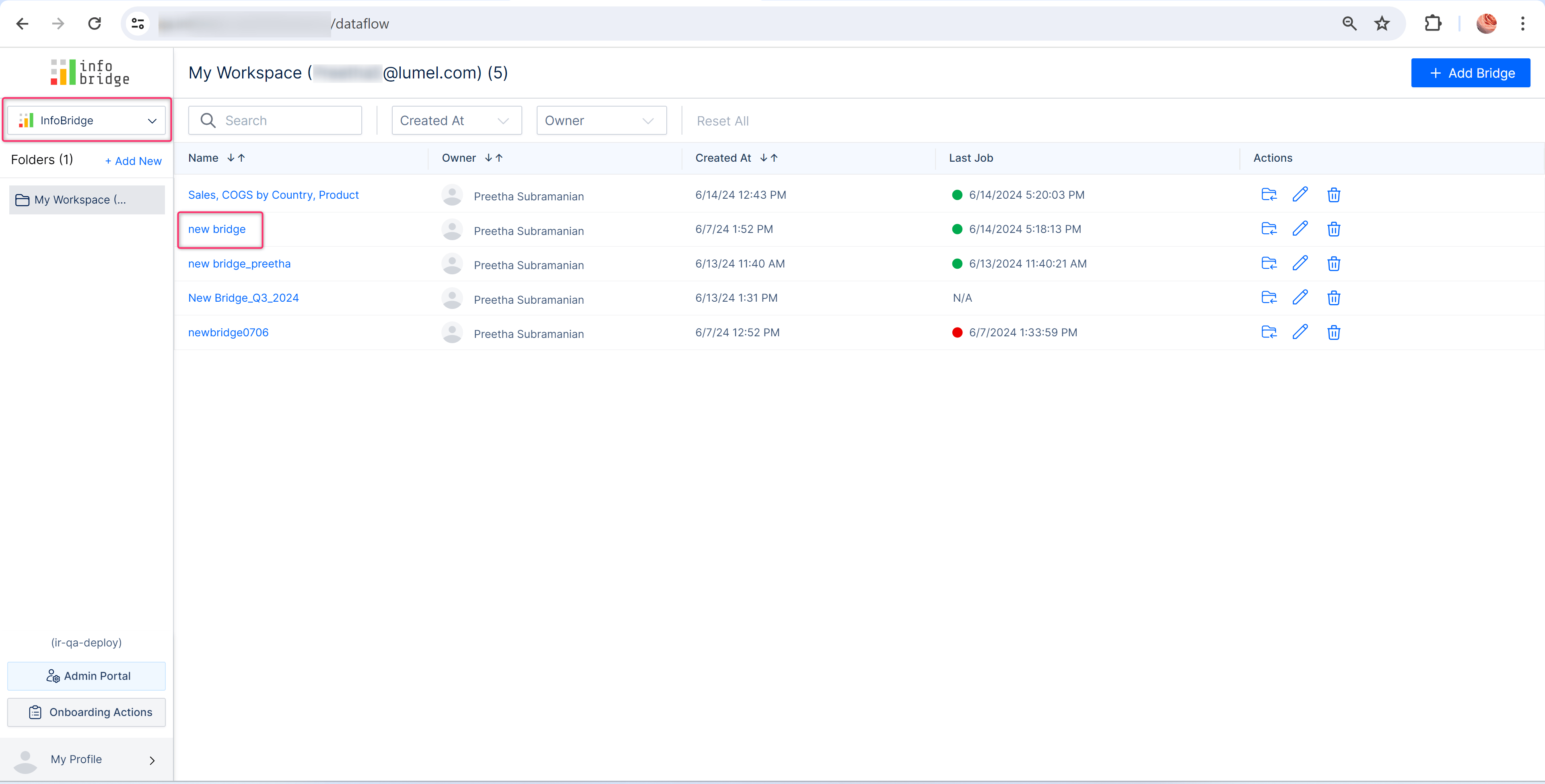Viewport: 1545px width, 784px height.
Task: Open My Profile menu in sidebar
Action: pos(87,759)
